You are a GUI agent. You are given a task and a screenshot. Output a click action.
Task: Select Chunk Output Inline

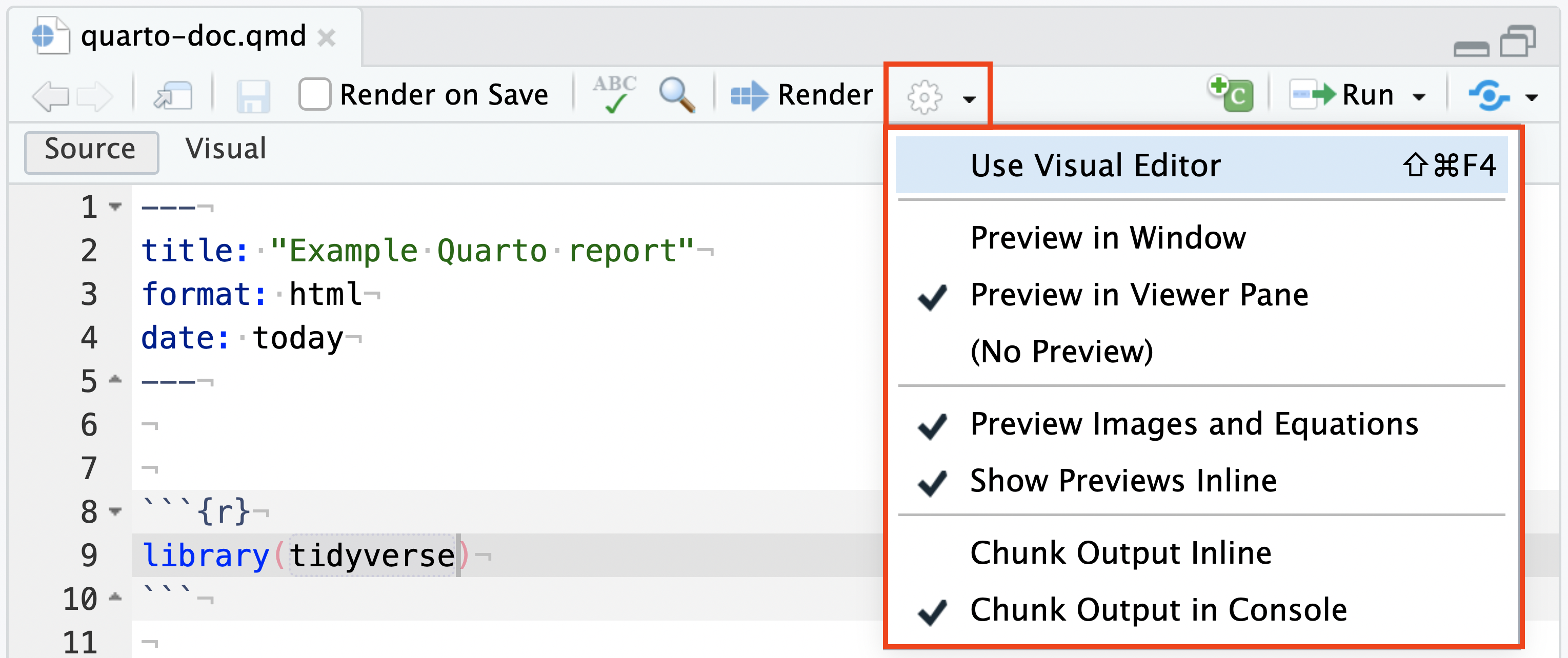coord(1201,553)
